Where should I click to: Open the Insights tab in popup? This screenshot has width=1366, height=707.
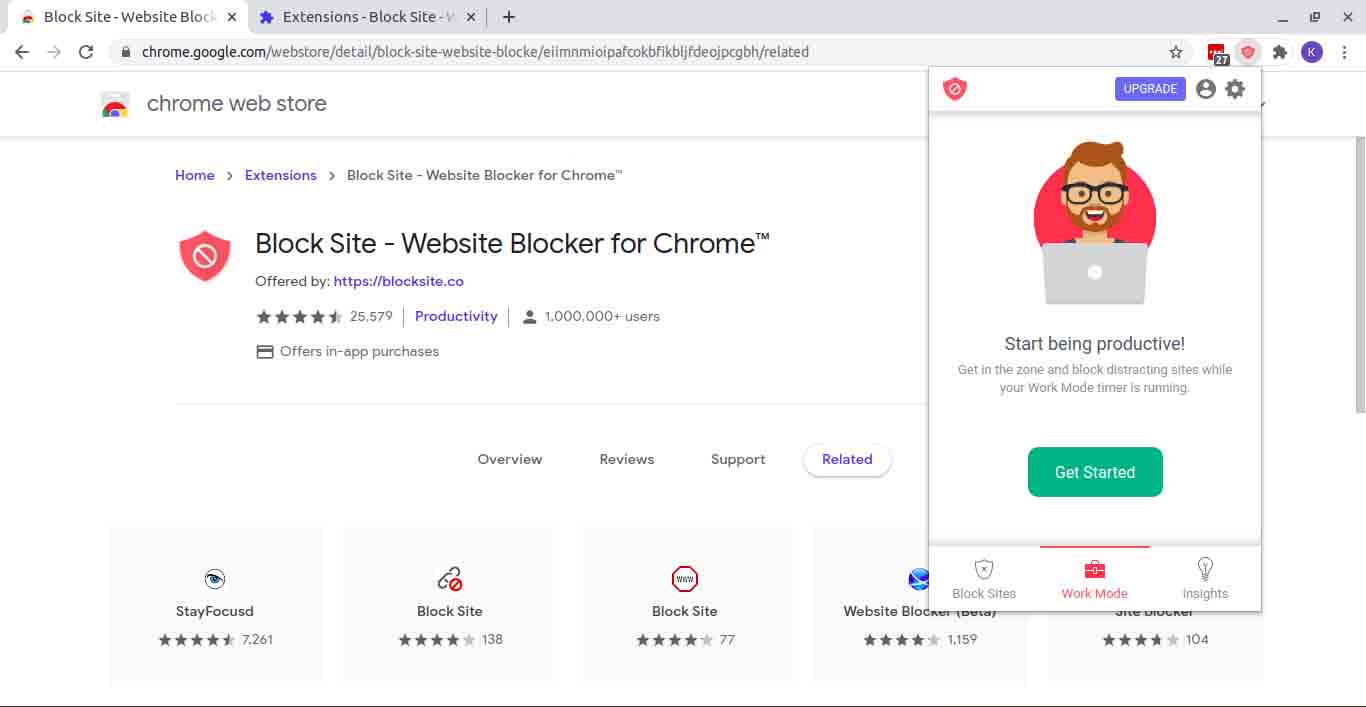tap(1205, 579)
